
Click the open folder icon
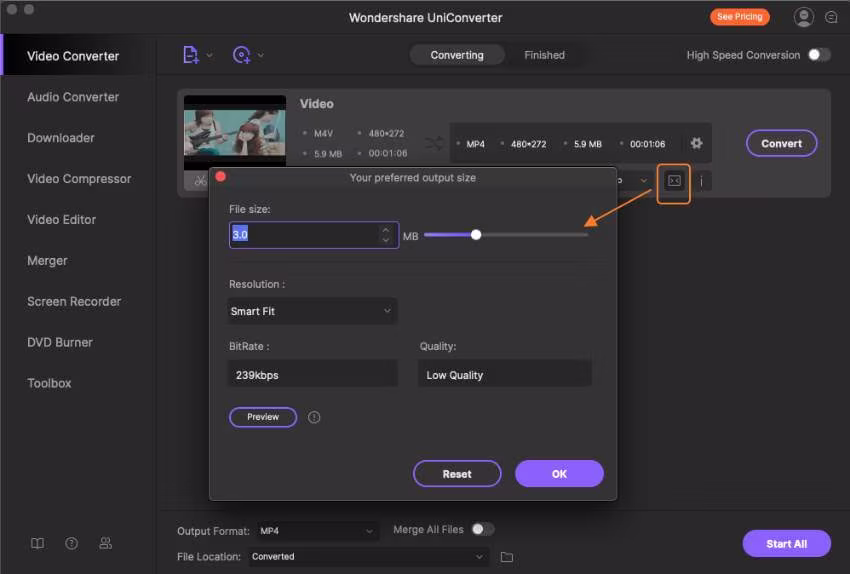pyautogui.click(x=507, y=557)
